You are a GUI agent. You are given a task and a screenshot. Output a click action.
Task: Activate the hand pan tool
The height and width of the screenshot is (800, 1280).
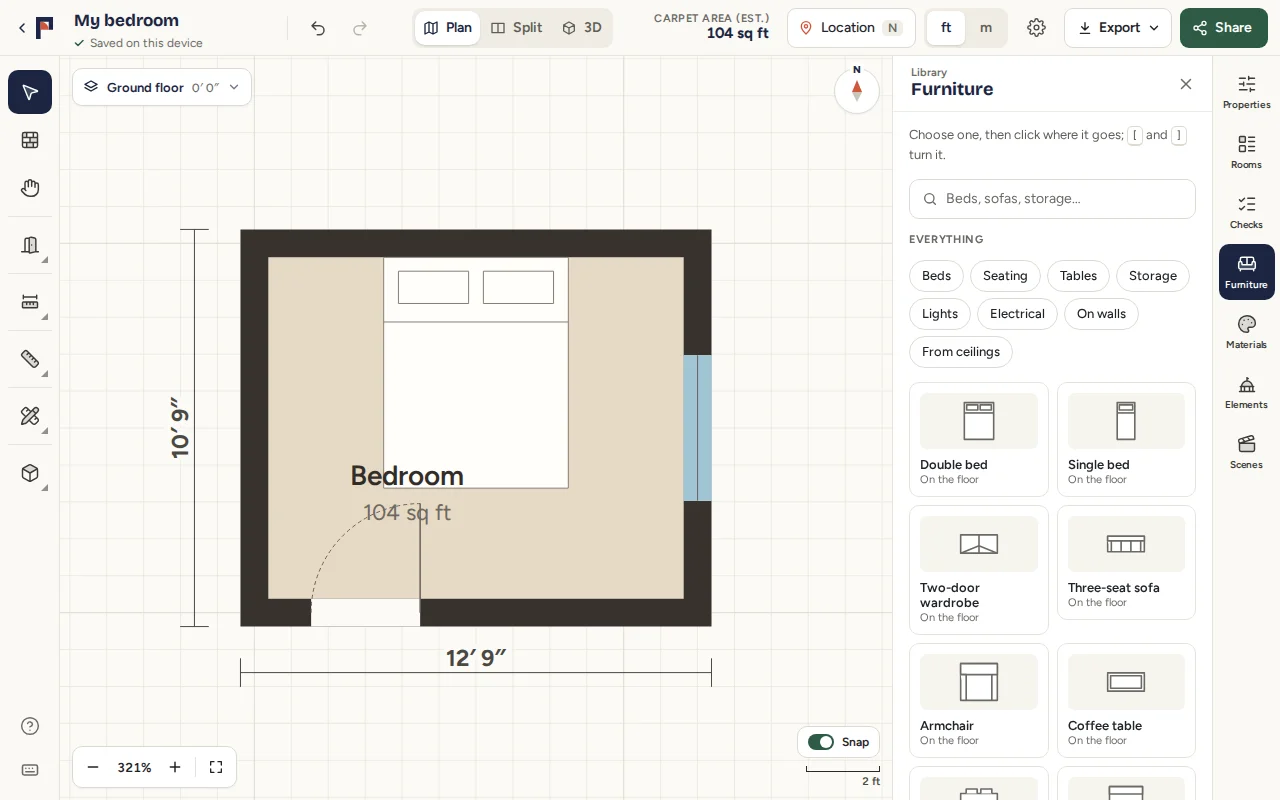(x=30, y=188)
